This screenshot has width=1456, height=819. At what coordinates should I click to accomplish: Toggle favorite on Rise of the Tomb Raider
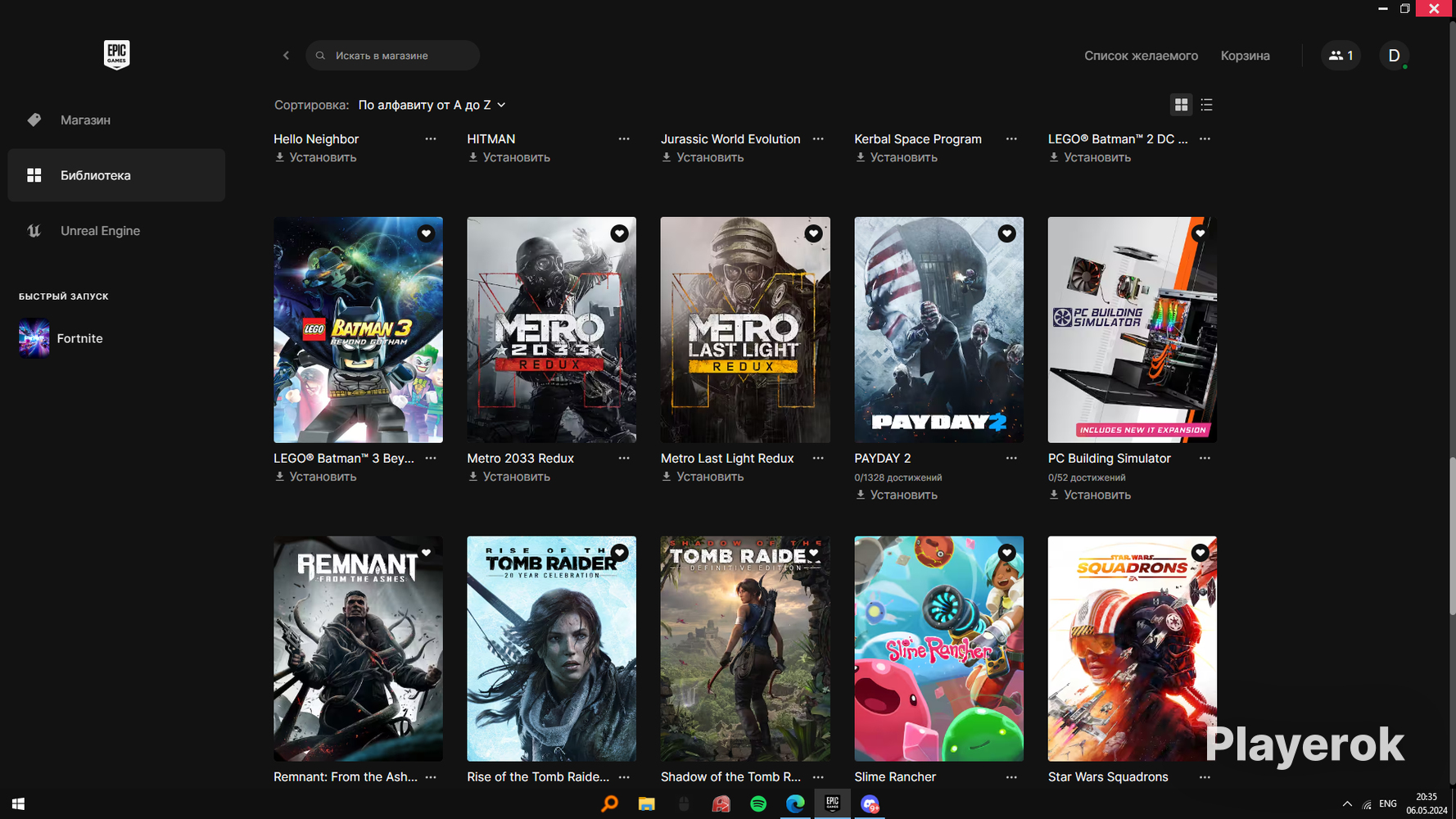[x=619, y=553]
